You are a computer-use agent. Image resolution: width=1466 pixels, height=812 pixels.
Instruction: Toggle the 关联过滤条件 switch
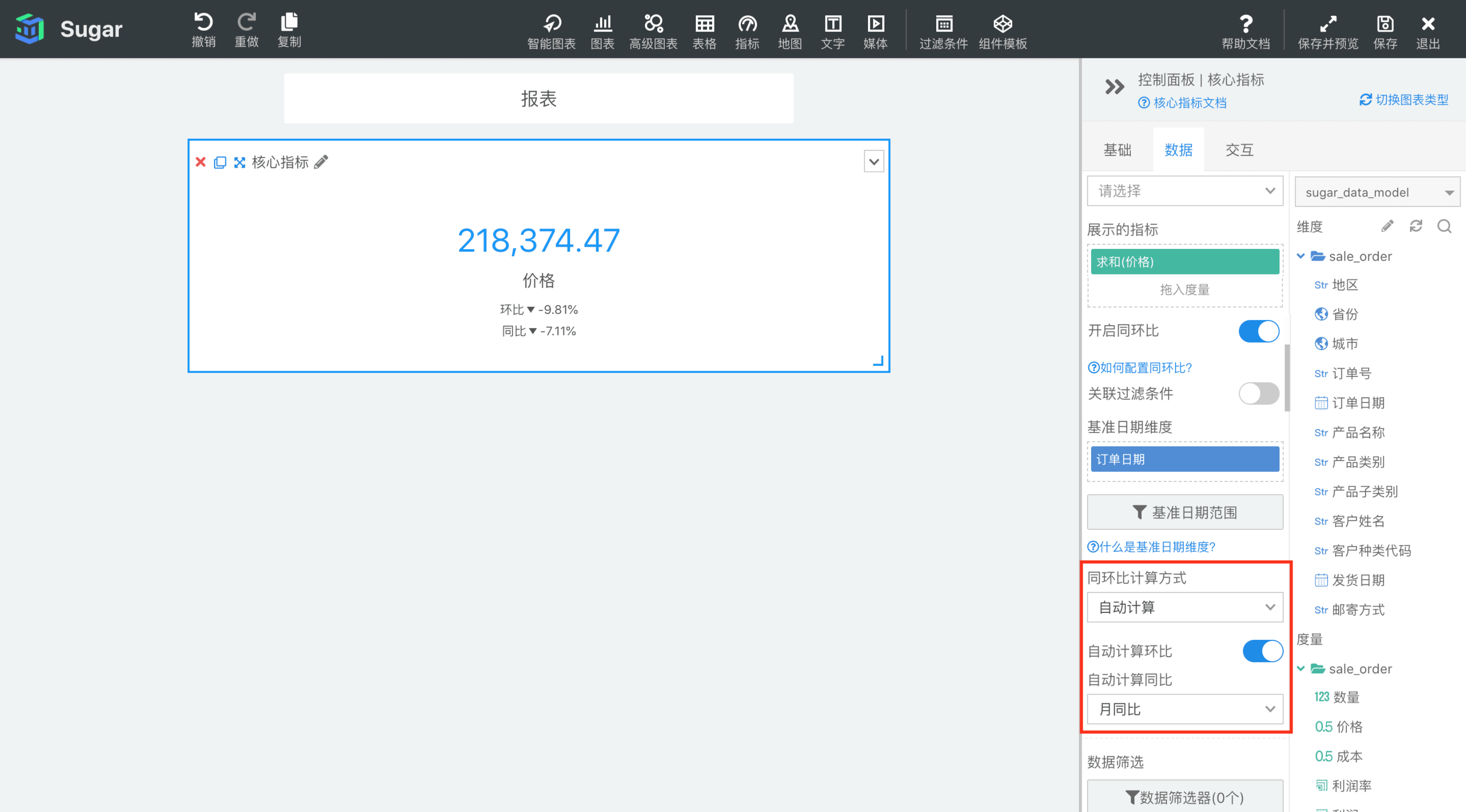coord(1258,393)
